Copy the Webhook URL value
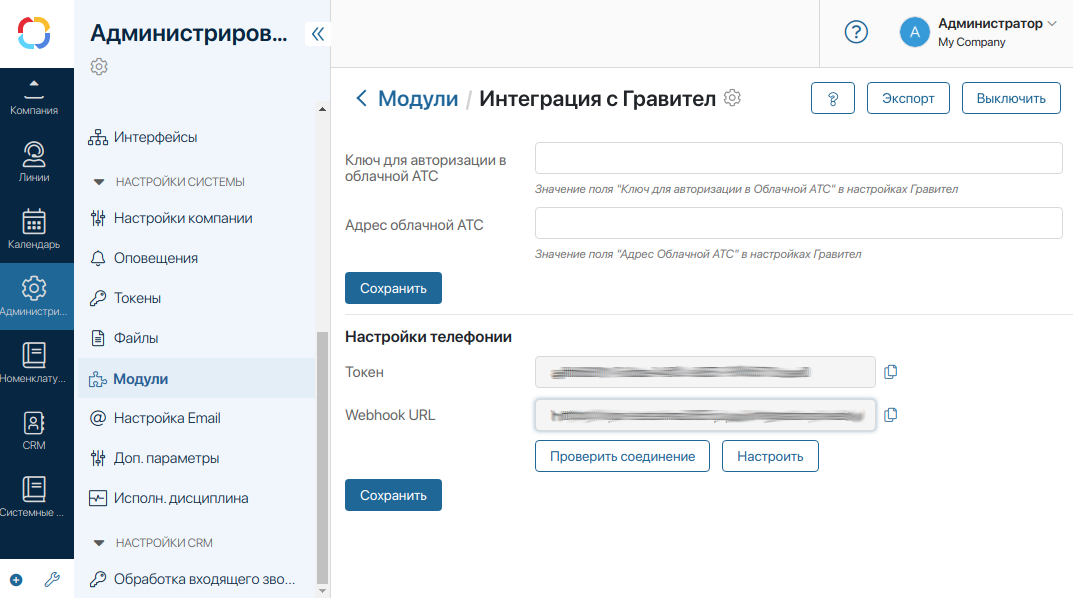The image size is (1073, 598). click(890, 415)
